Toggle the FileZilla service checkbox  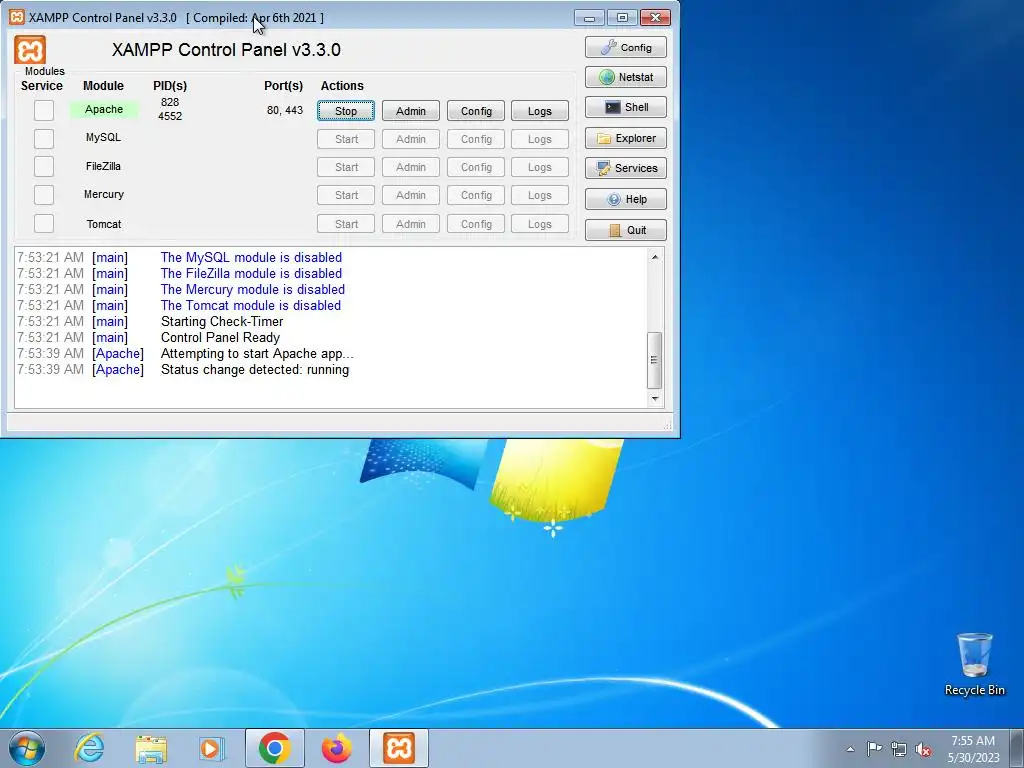[44, 167]
